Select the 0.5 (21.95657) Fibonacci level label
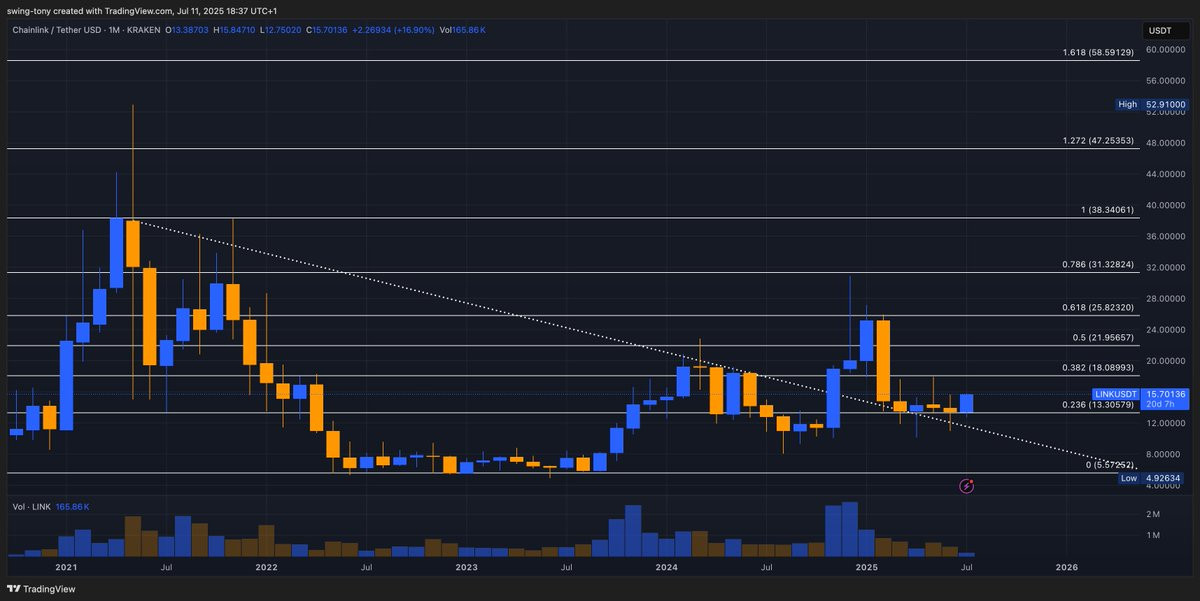Screen dimensions: 1200x601 tap(1102, 338)
